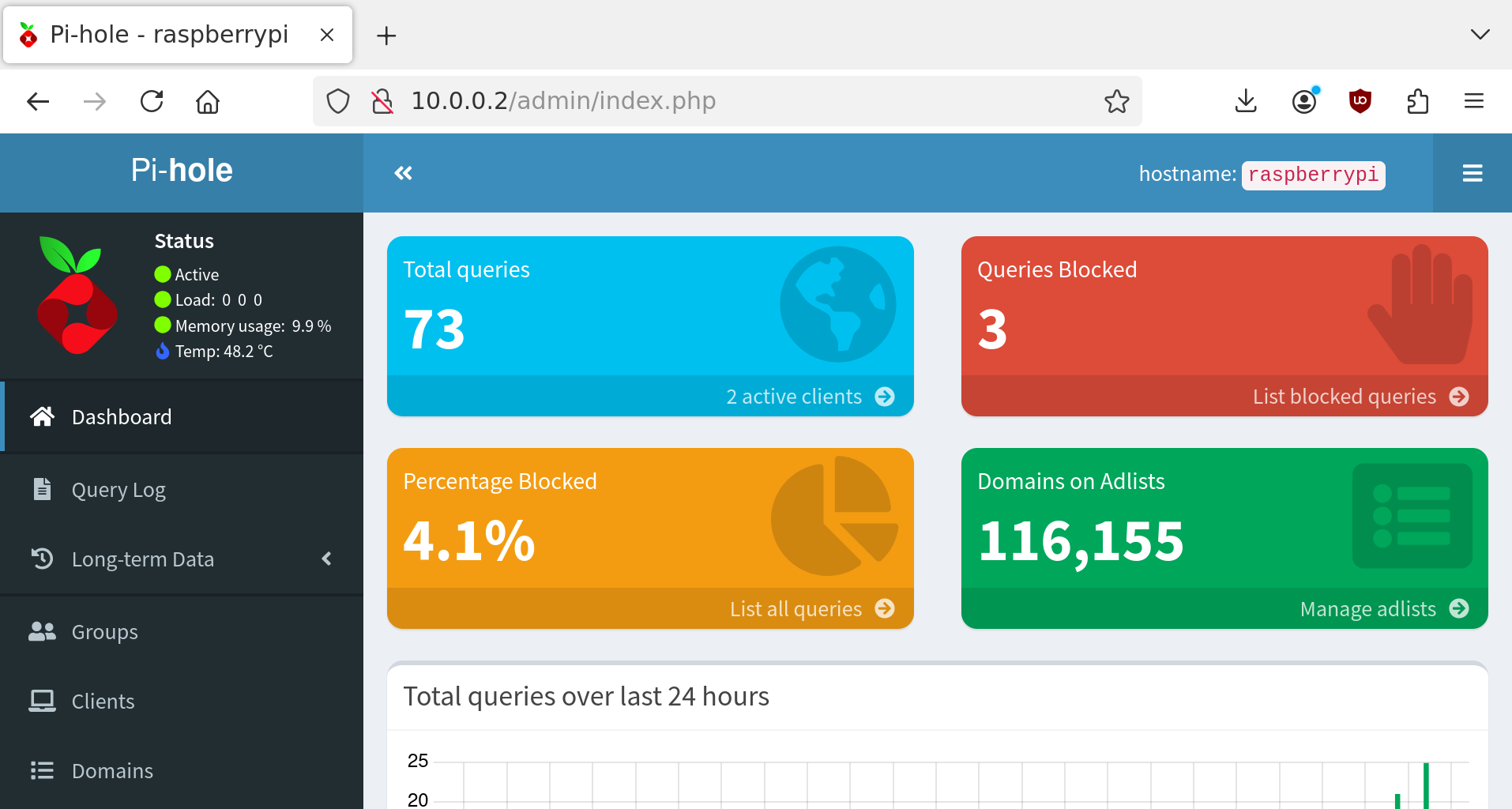
Task: Open the browser tab list dropdown
Action: pyautogui.click(x=1479, y=34)
